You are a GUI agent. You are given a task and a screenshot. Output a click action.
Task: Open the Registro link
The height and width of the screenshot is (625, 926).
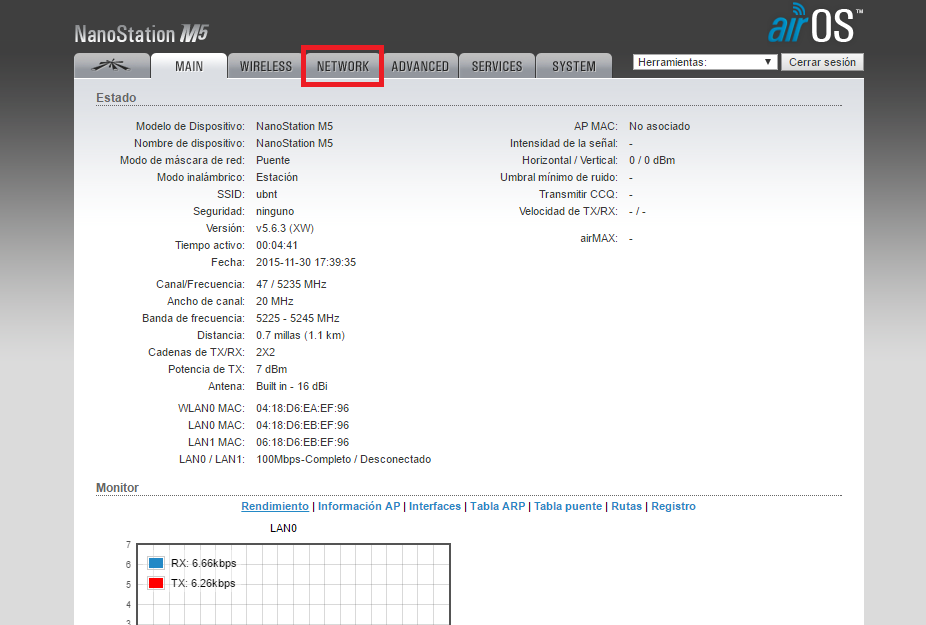point(673,506)
